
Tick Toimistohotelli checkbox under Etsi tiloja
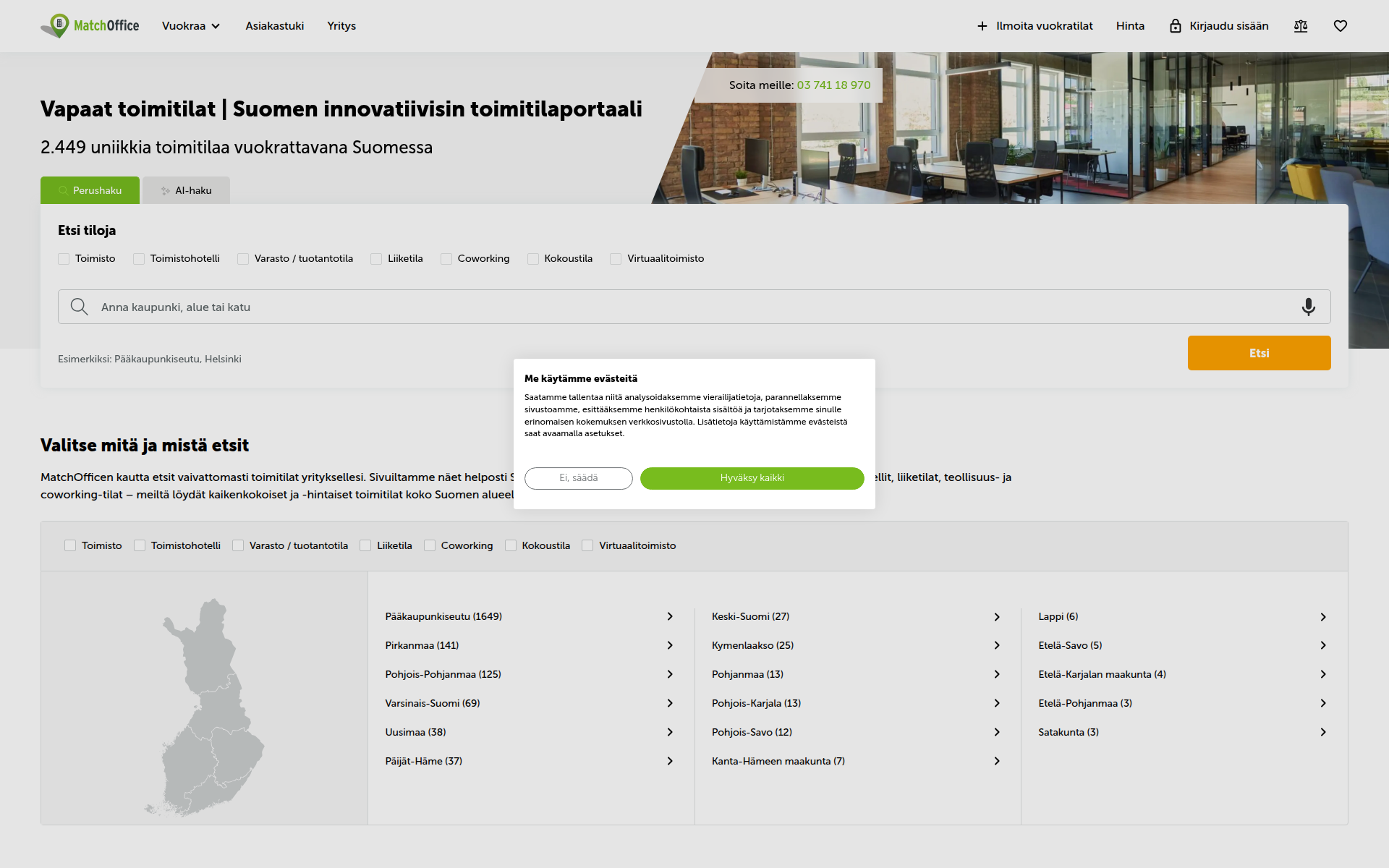139,259
